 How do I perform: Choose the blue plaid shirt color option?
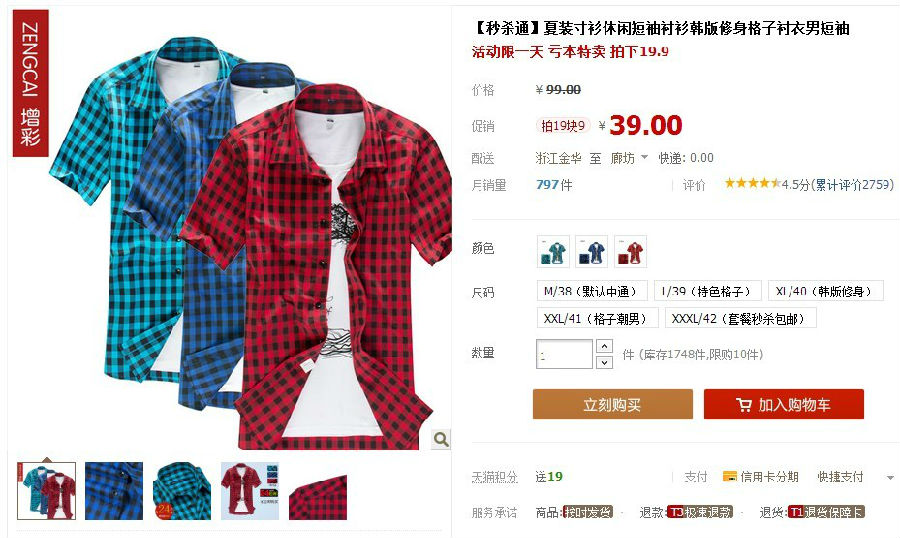pos(592,251)
